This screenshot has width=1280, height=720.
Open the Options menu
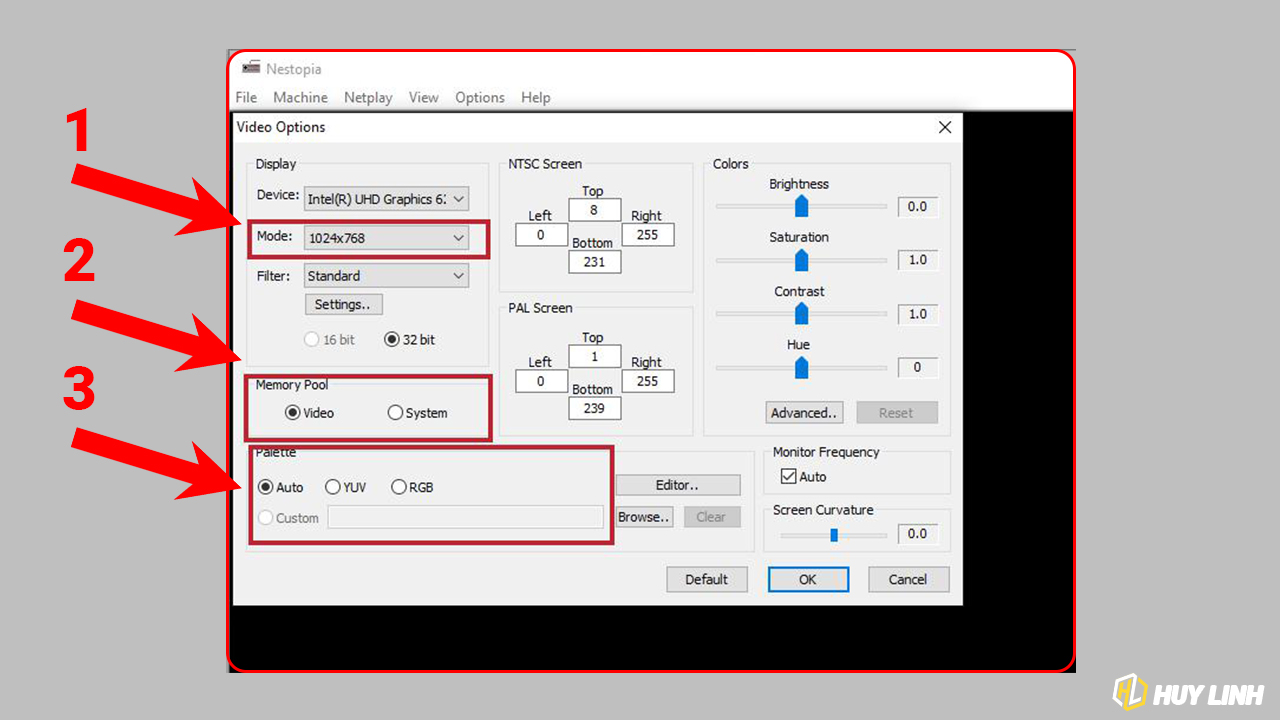pos(480,97)
